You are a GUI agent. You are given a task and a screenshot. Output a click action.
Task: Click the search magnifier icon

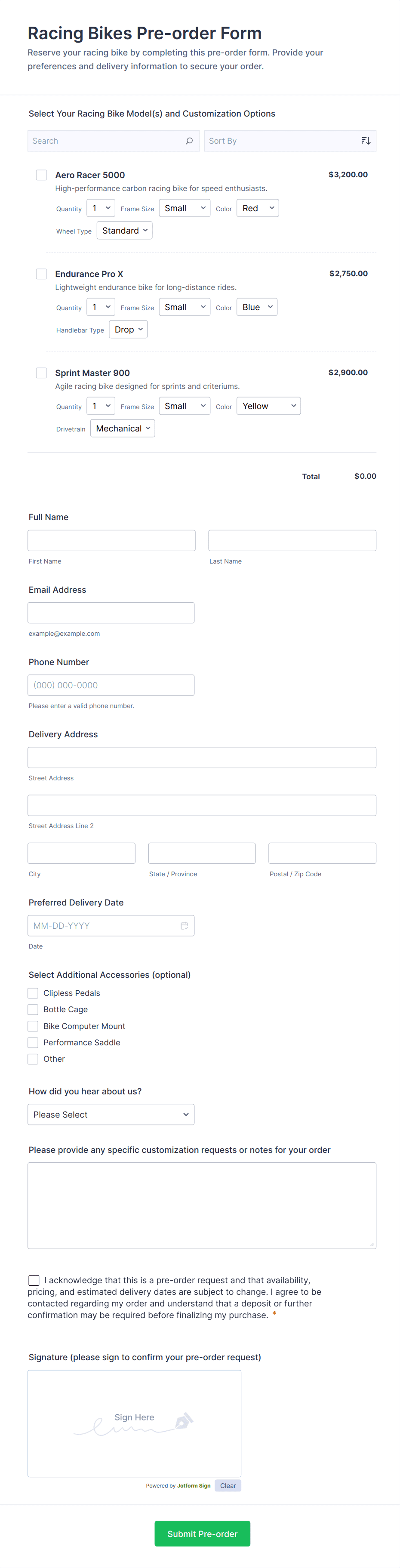(x=189, y=141)
